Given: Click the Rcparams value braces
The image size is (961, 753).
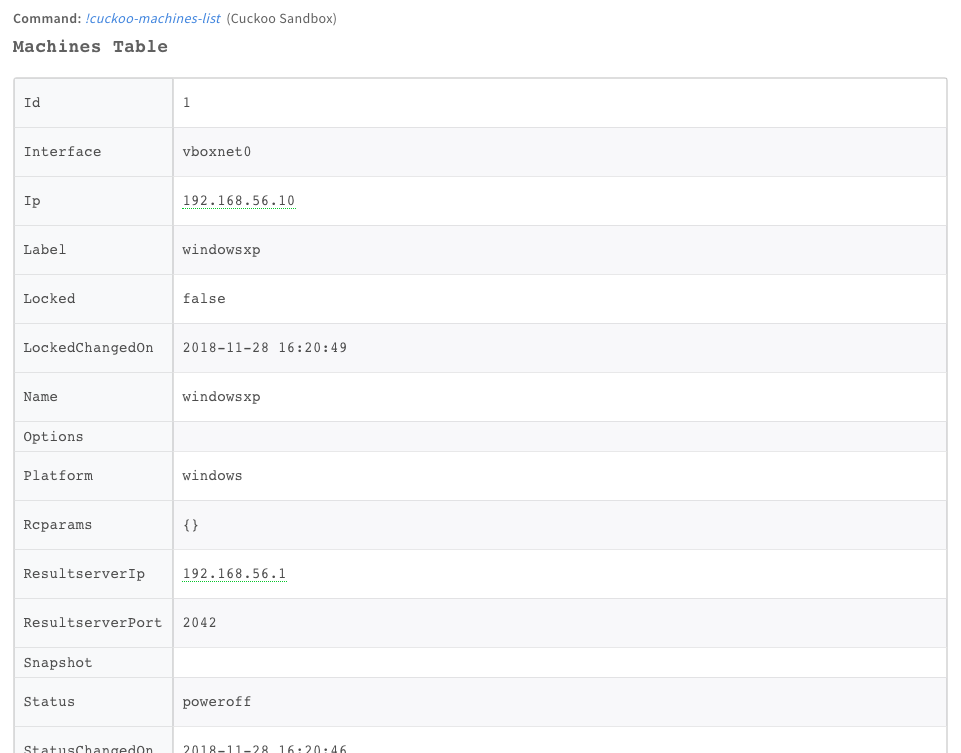Looking at the screenshot, I should point(191,525).
